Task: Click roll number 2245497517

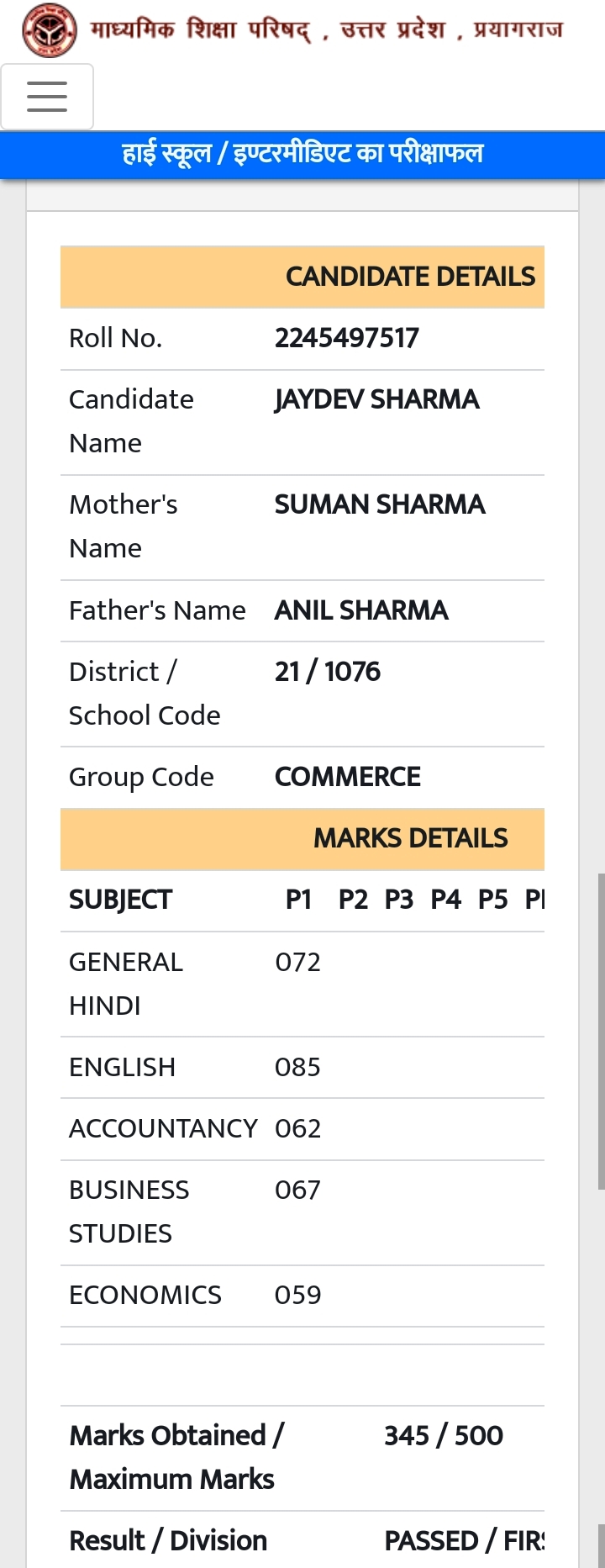Action: pyautogui.click(x=347, y=338)
